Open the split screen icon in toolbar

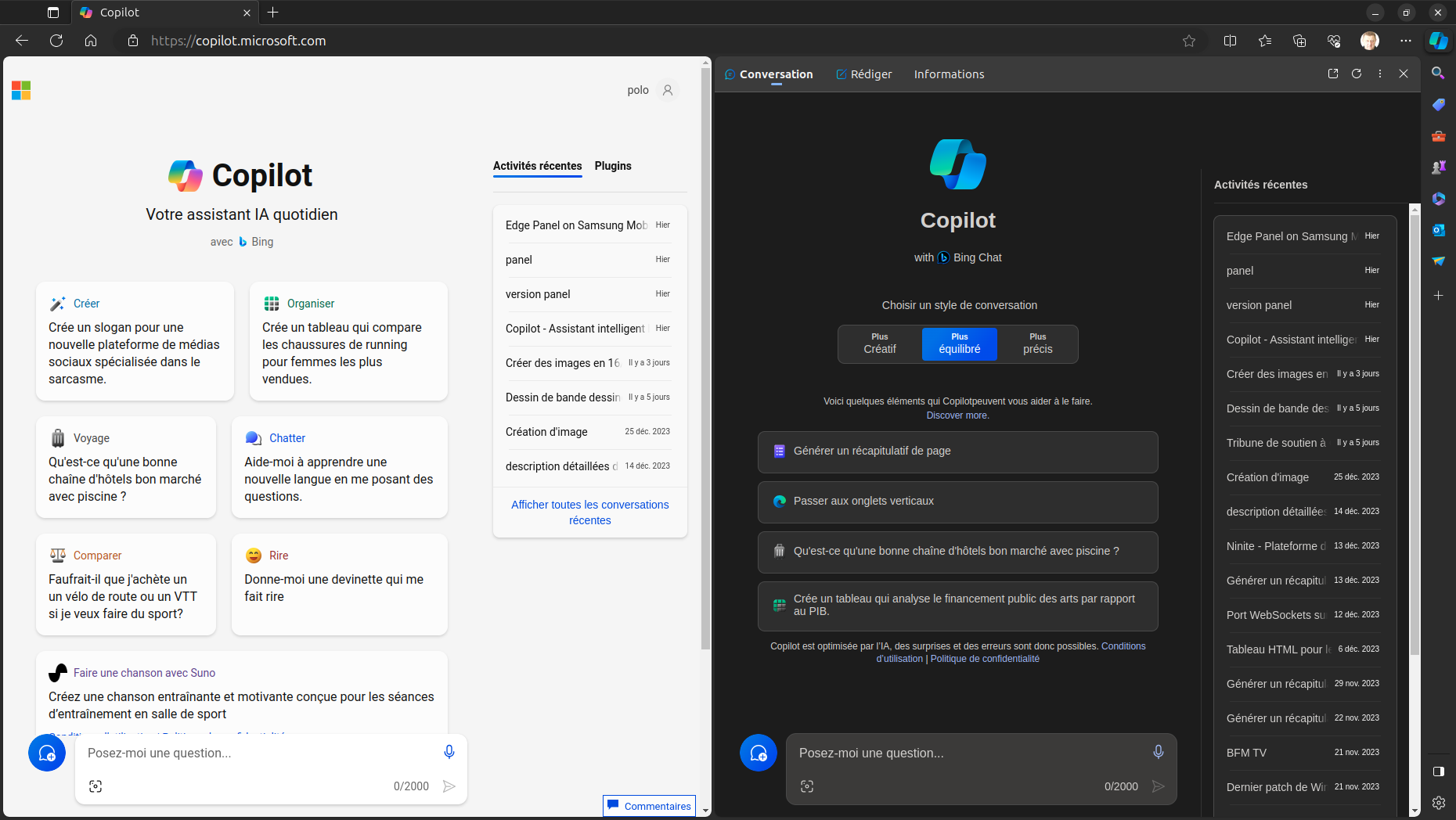[1230, 41]
